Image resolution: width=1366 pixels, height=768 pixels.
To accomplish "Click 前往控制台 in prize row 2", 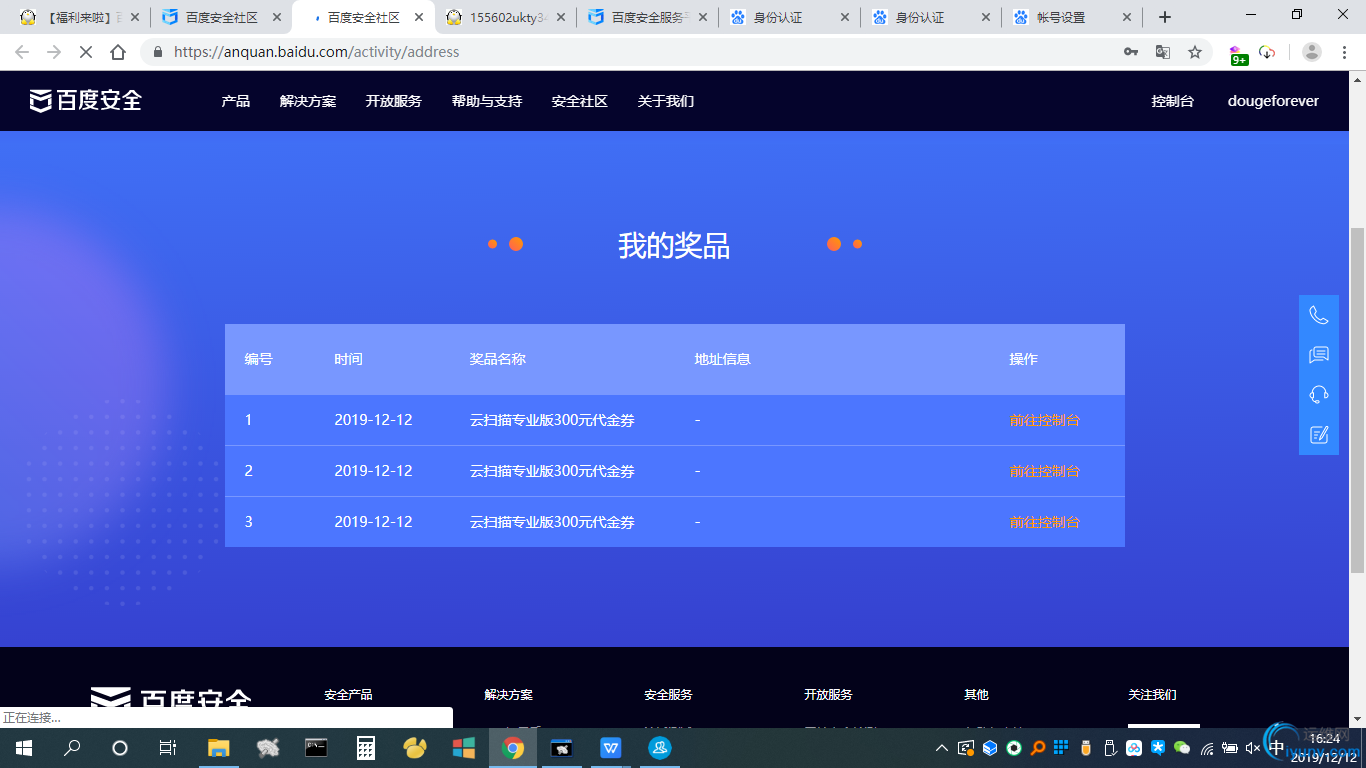I will coord(1045,471).
